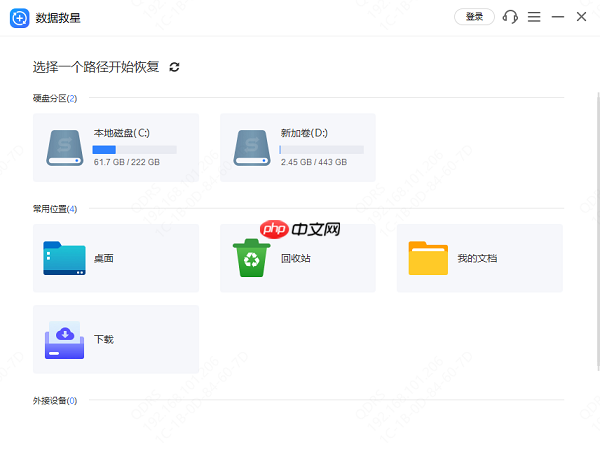This screenshot has width=600, height=459.
Task: Choose the 桌面 desktop folder icon
Action: click(66, 258)
